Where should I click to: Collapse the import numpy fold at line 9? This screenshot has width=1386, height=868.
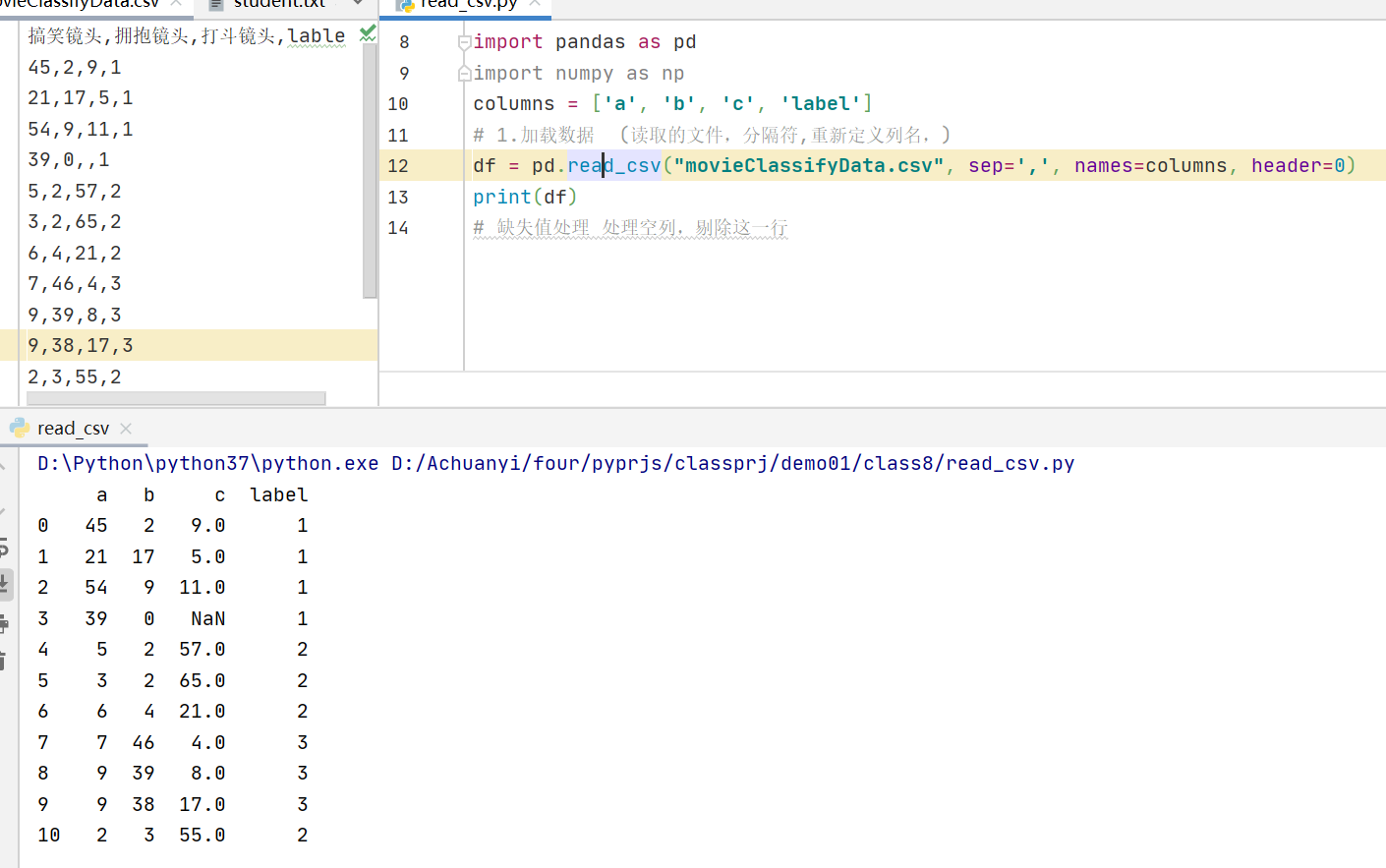click(462, 72)
